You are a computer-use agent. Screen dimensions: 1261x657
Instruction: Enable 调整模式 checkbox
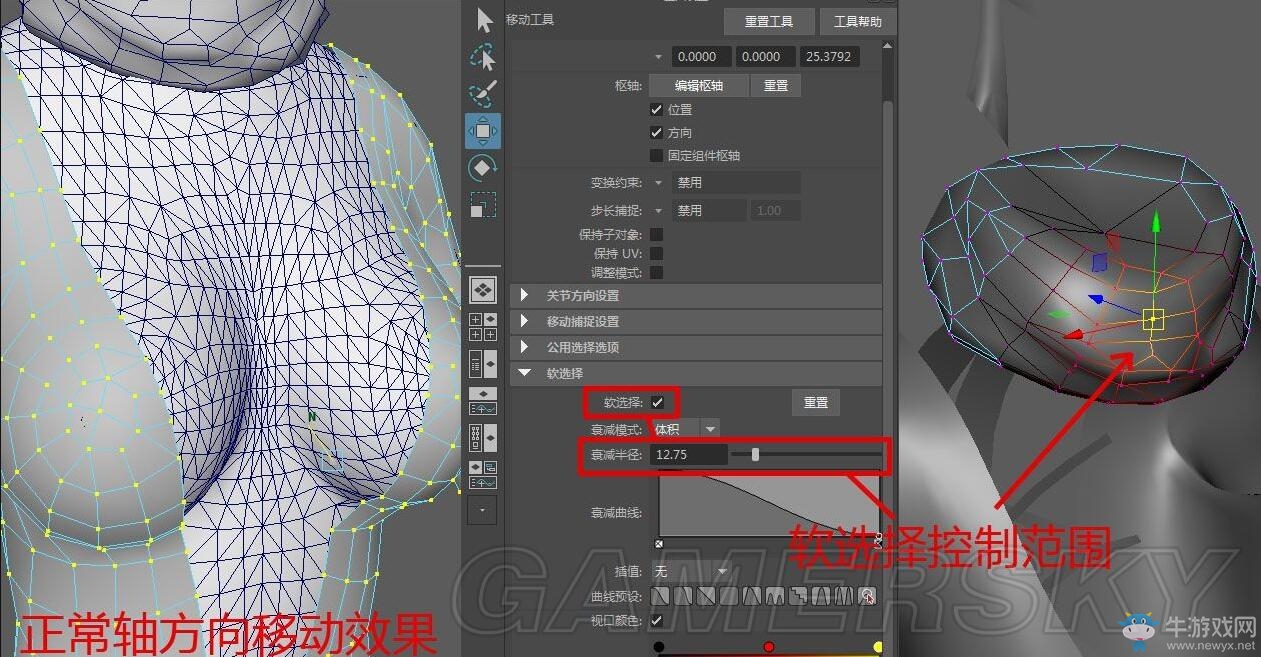coord(656,272)
